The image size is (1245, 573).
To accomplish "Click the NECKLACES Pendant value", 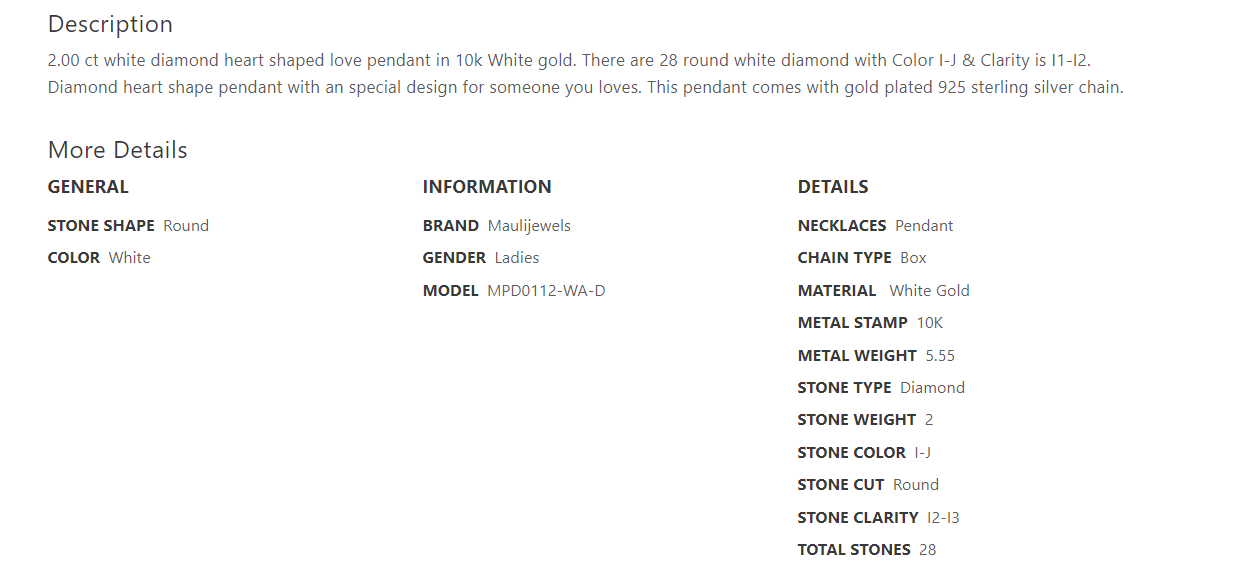I will (924, 226).
